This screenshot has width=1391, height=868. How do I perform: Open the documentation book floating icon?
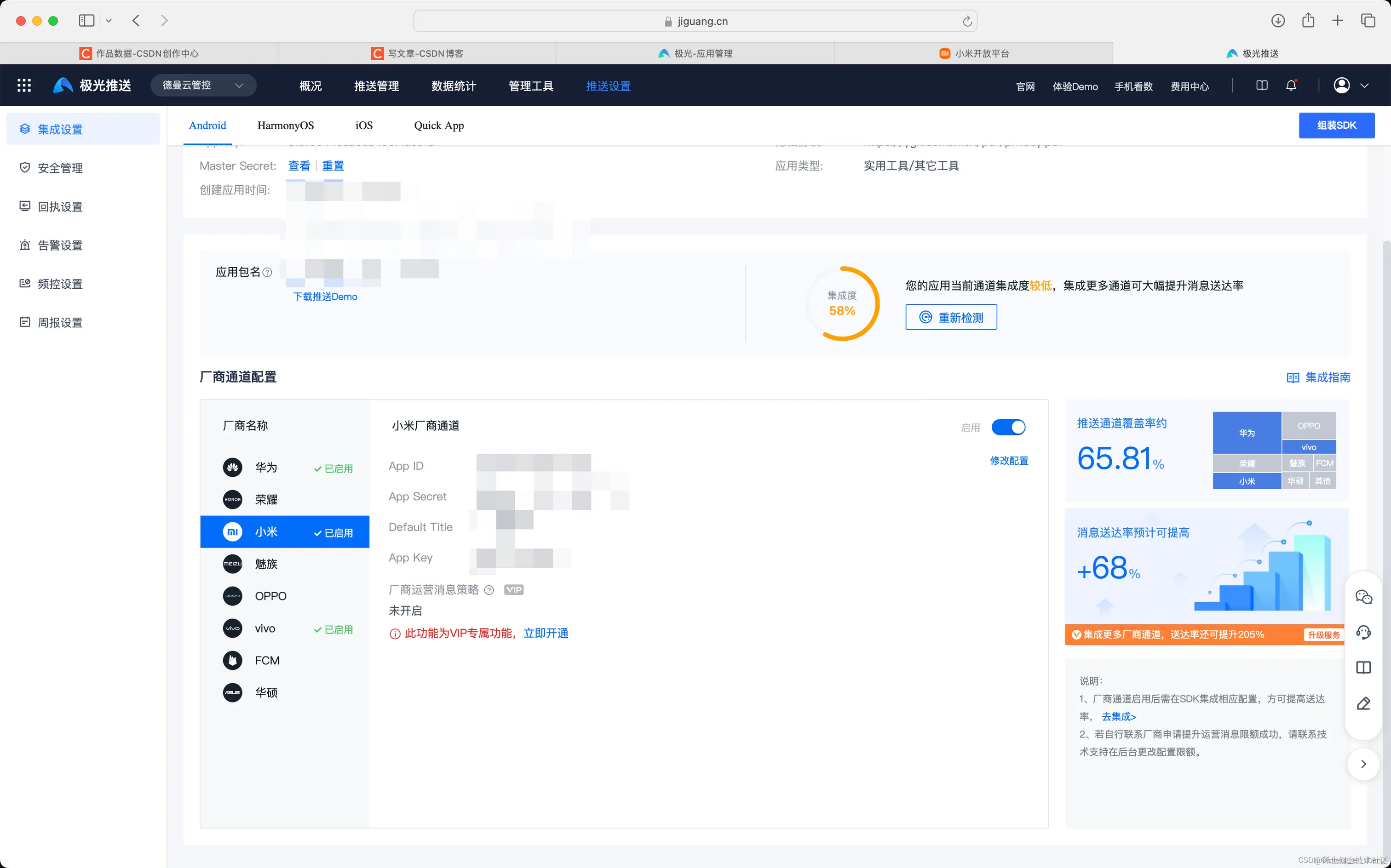tap(1364, 668)
